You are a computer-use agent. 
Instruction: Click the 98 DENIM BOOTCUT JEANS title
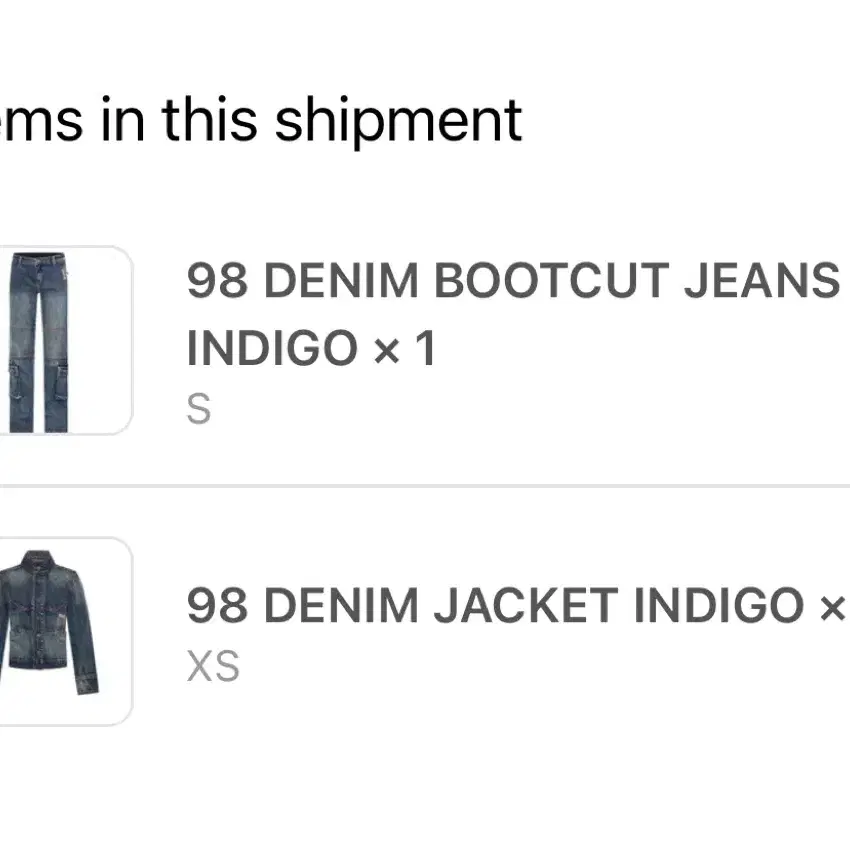(x=513, y=280)
